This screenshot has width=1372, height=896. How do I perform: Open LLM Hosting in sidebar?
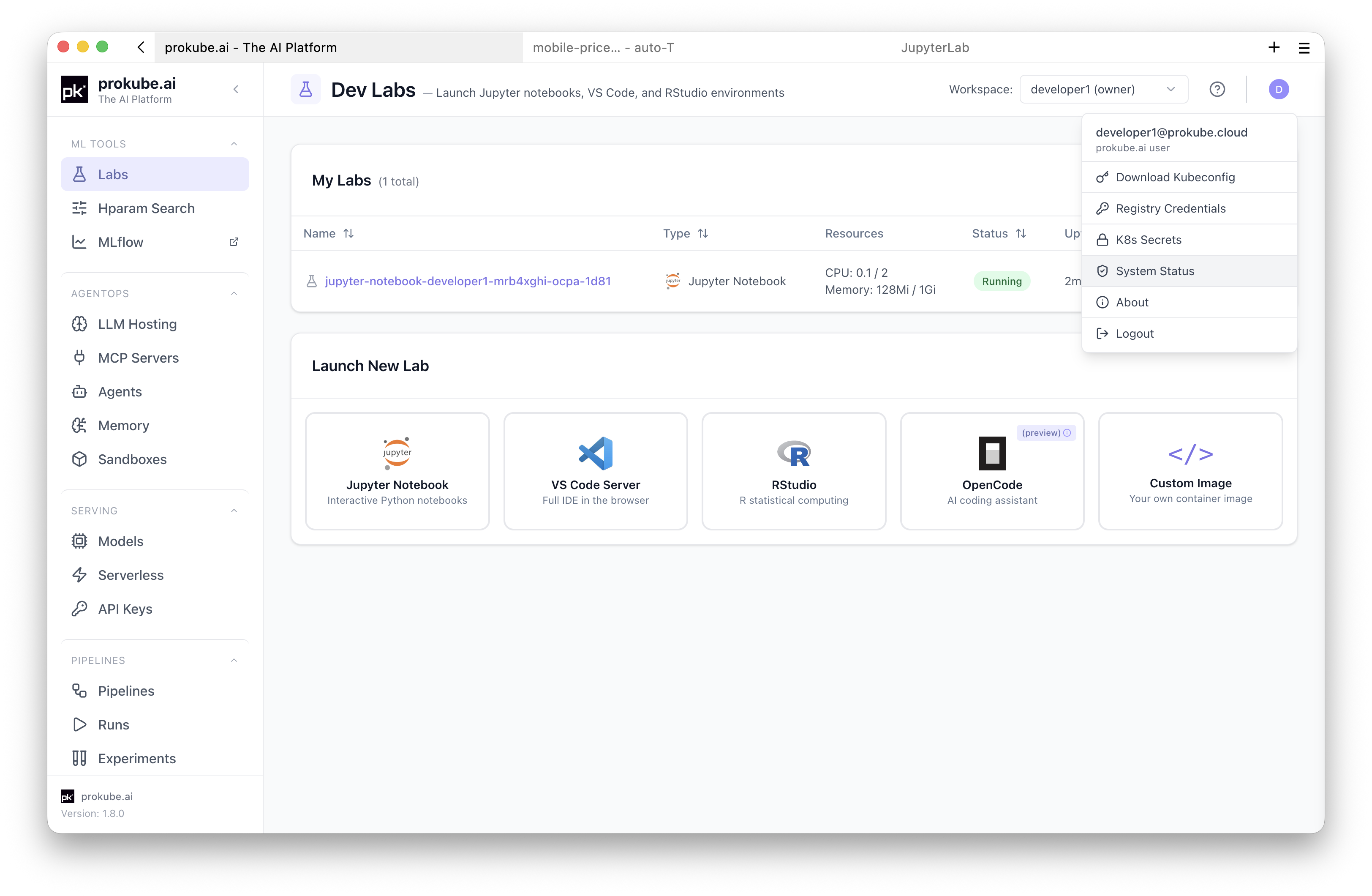(155, 324)
